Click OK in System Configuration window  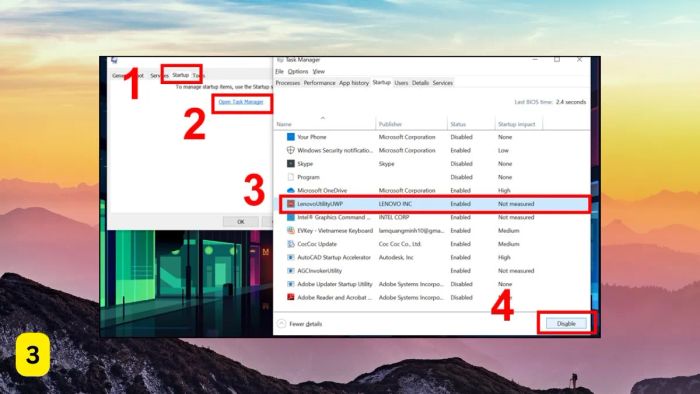(241, 221)
